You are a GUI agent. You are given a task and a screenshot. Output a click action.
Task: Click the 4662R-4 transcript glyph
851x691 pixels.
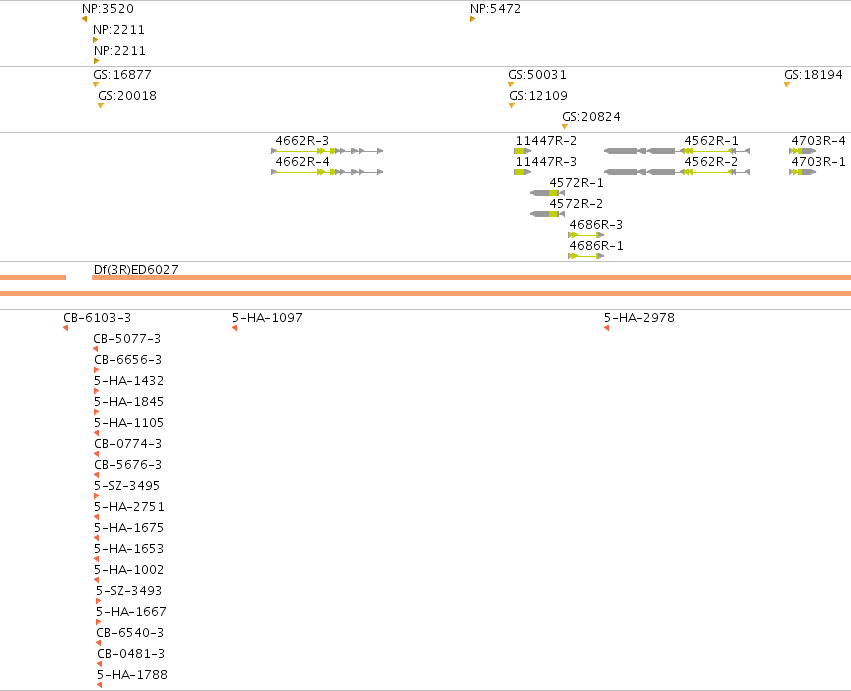click(327, 172)
